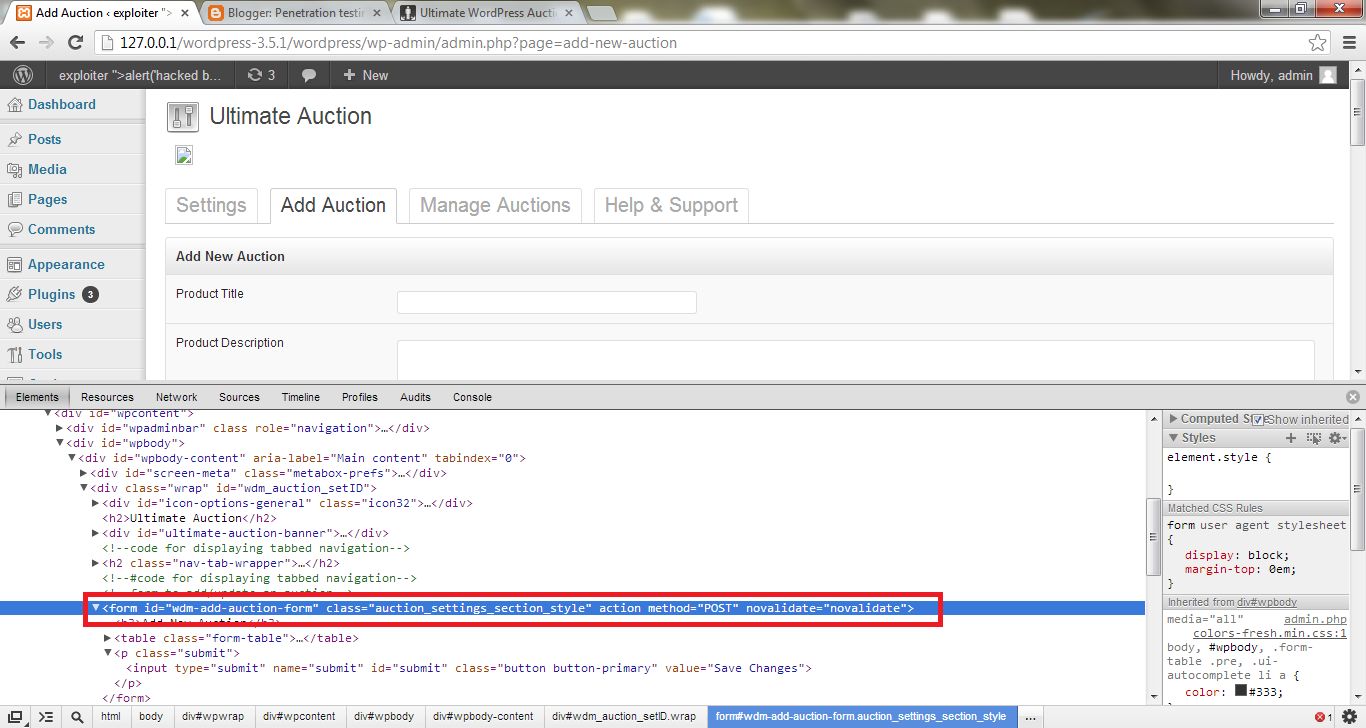Click into the Product Description textarea
Screen dimensions: 1366x728
(x=856, y=360)
